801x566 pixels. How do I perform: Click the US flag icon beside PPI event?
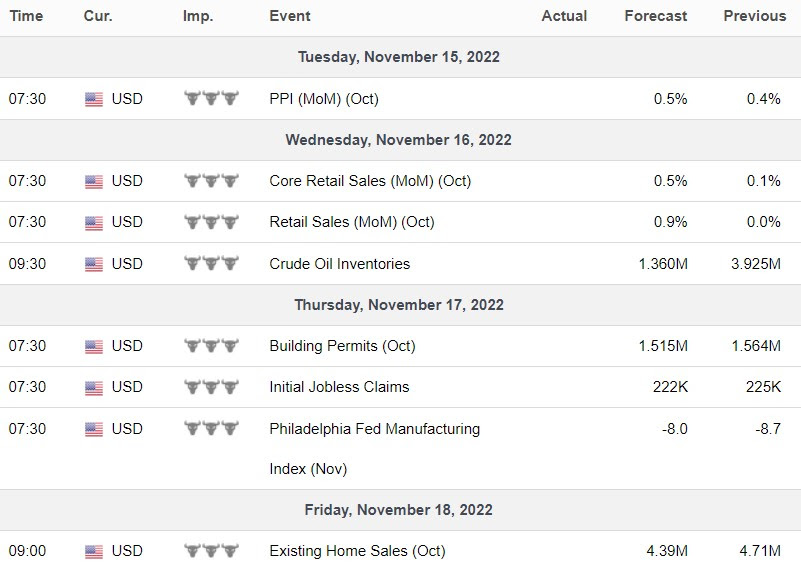[94, 99]
